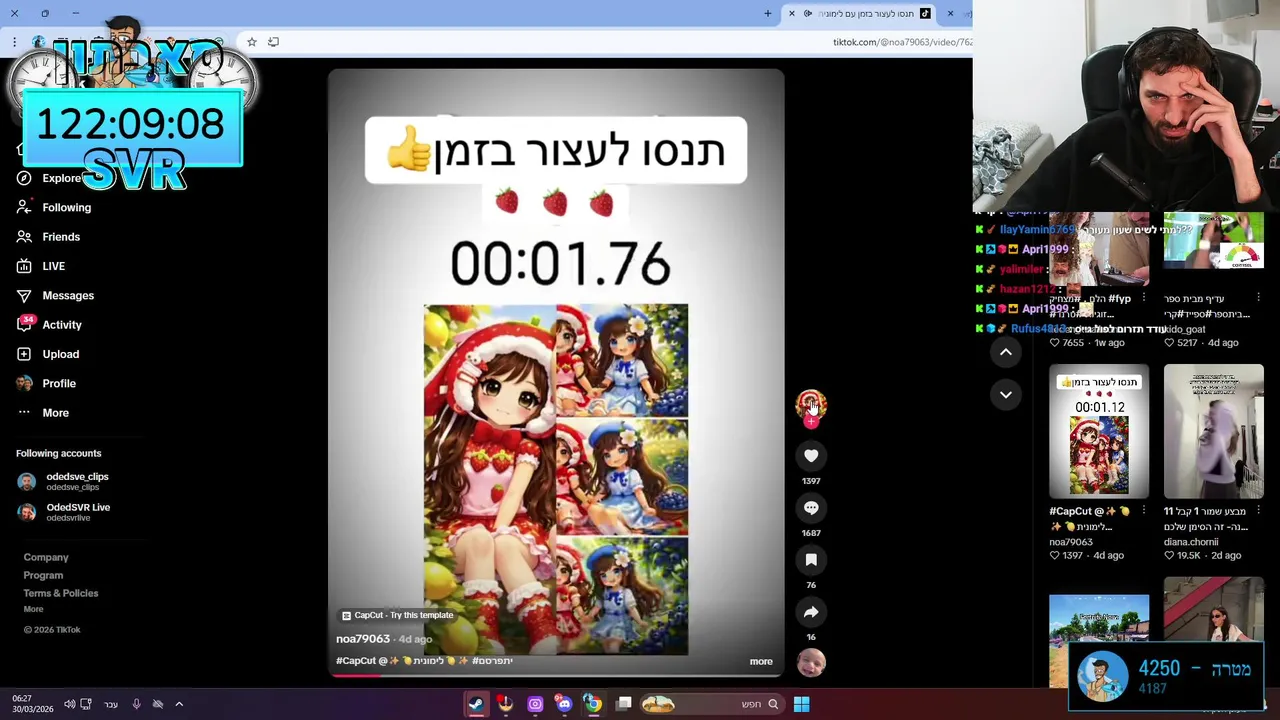Image resolution: width=1280 pixels, height=720 pixels.
Task: Click the #CapCut hashtag in caption
Action: (x=355, y=661)
